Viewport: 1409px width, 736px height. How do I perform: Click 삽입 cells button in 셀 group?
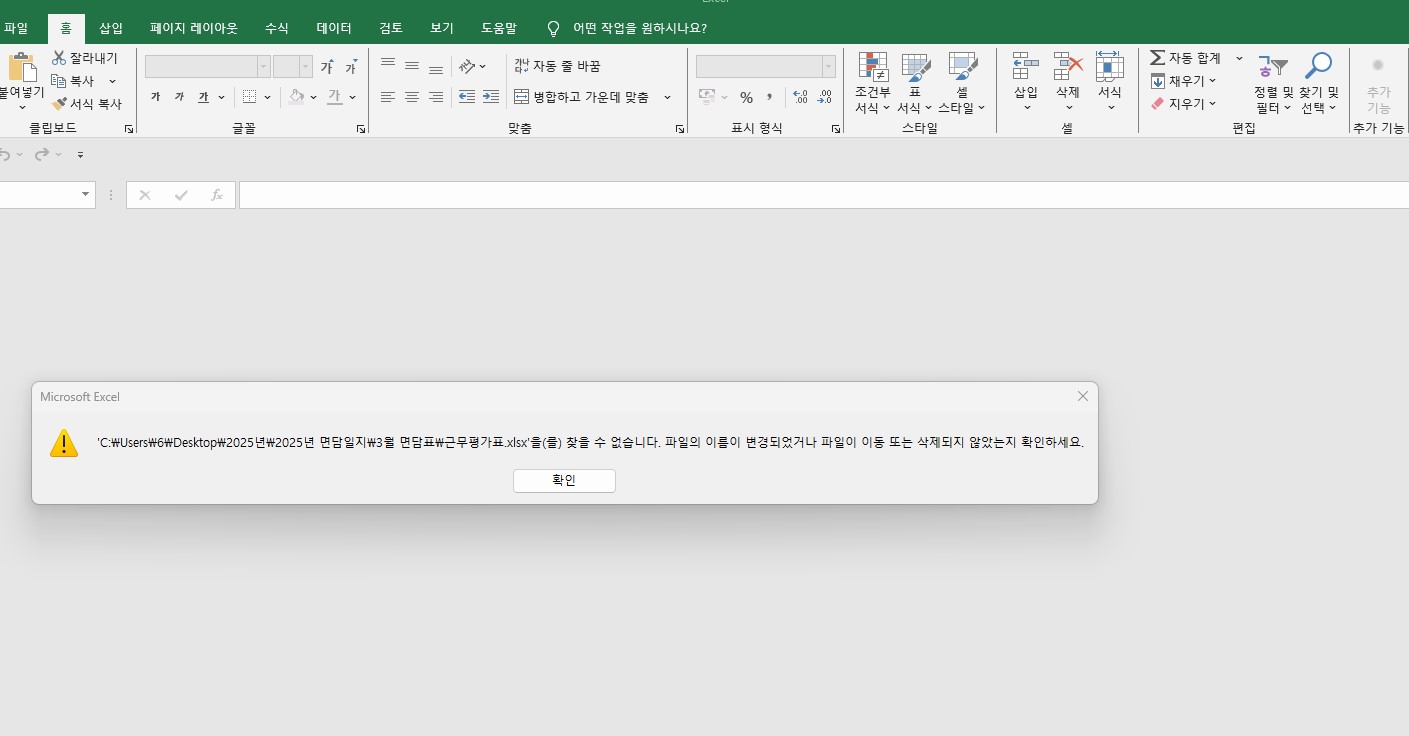click(x=1026, y=82)
